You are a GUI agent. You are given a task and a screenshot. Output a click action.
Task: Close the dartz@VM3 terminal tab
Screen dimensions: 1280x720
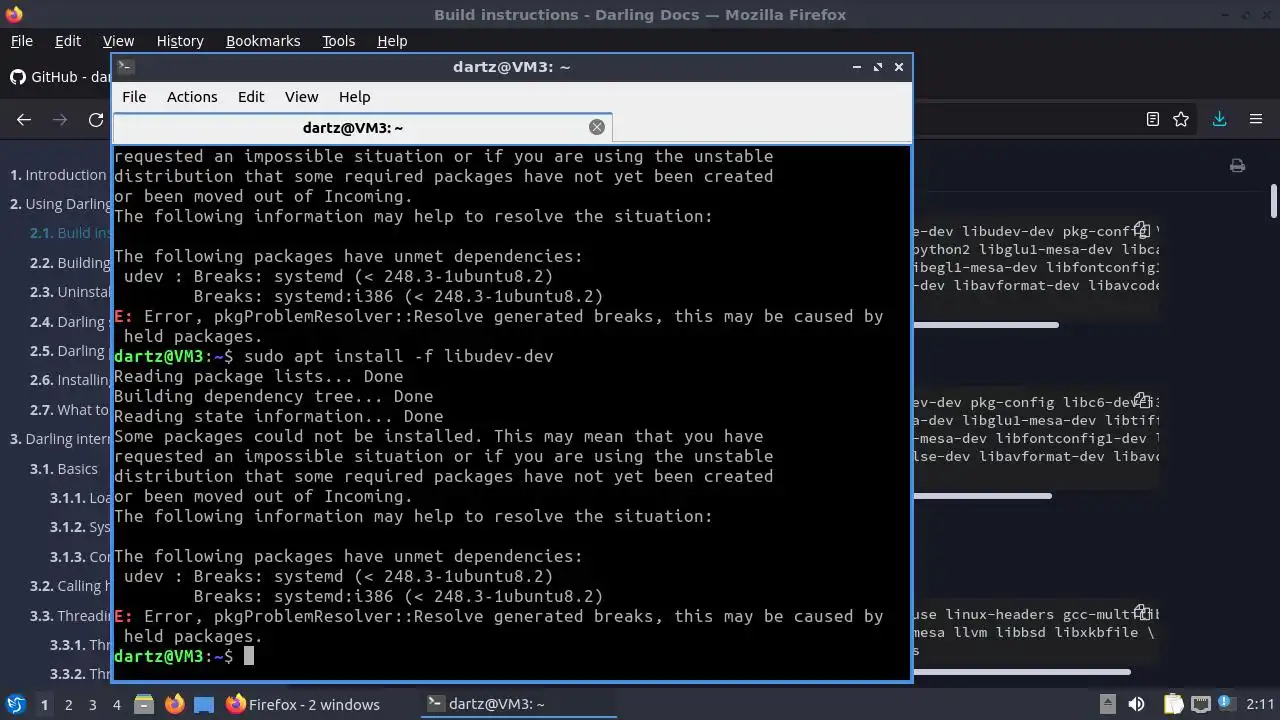click(x=597, y=127)
